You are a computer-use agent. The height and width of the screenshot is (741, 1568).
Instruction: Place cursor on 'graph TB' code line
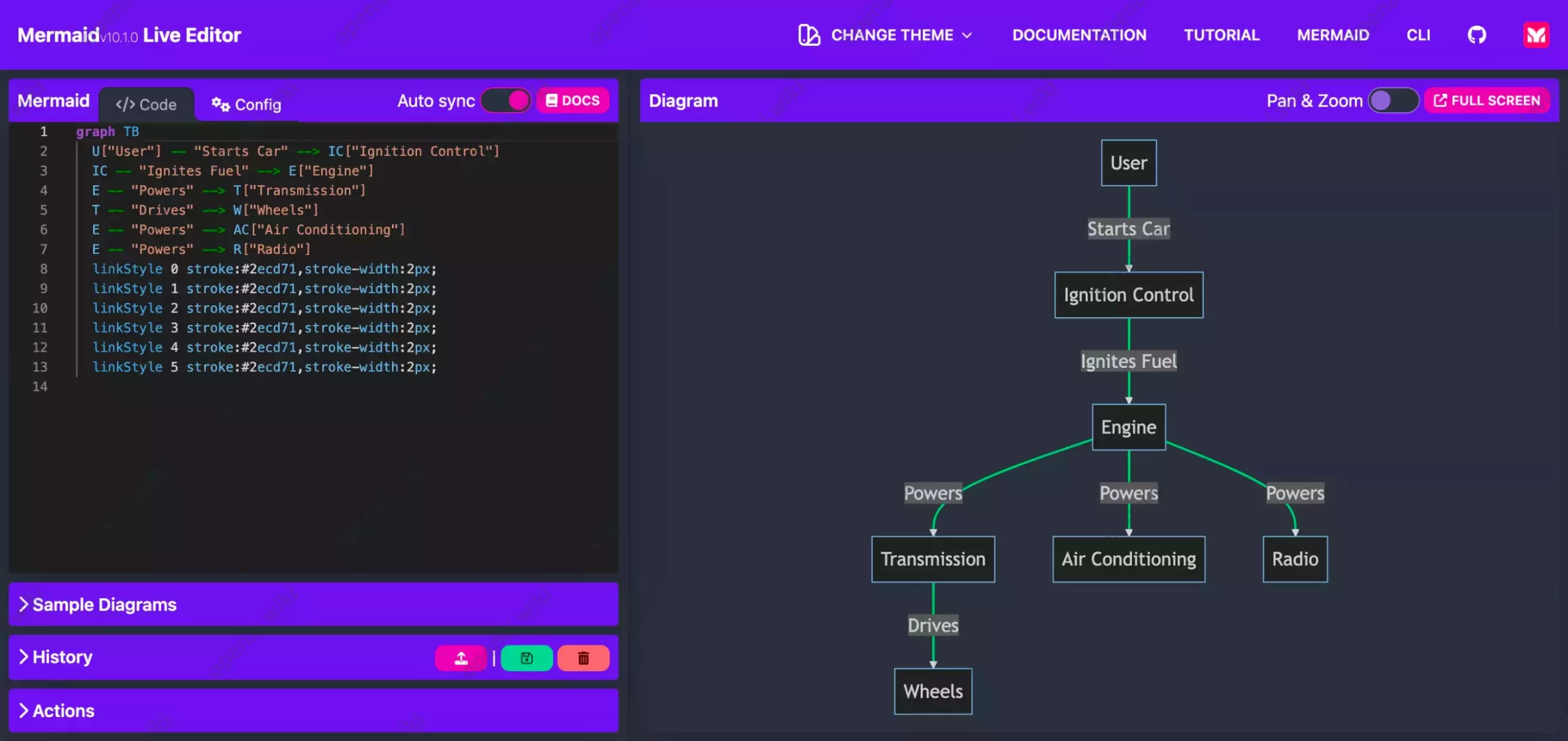click(108, 131)
